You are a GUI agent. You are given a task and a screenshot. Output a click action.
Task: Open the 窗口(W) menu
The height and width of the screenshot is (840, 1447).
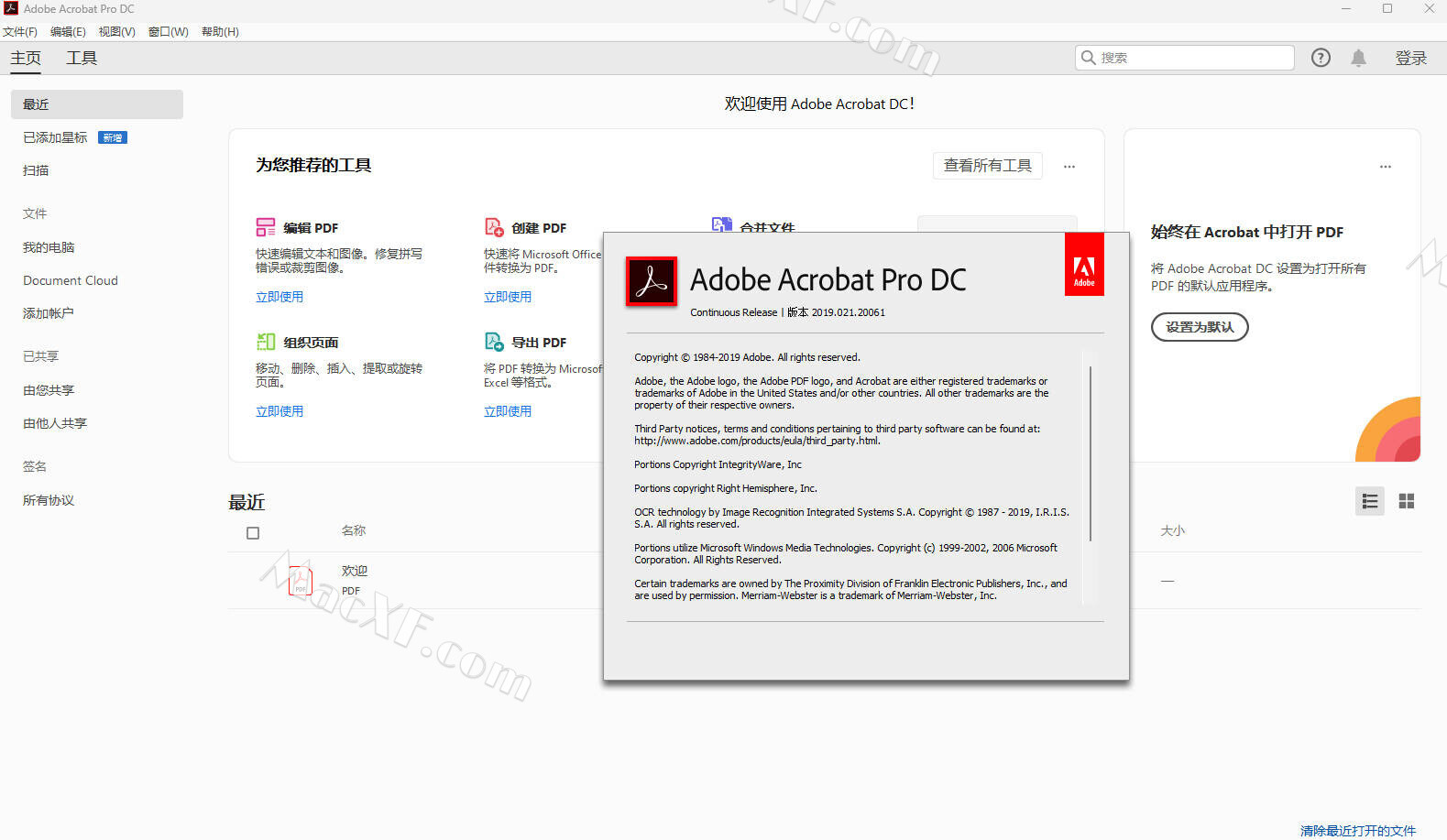[x=169, y=31]
